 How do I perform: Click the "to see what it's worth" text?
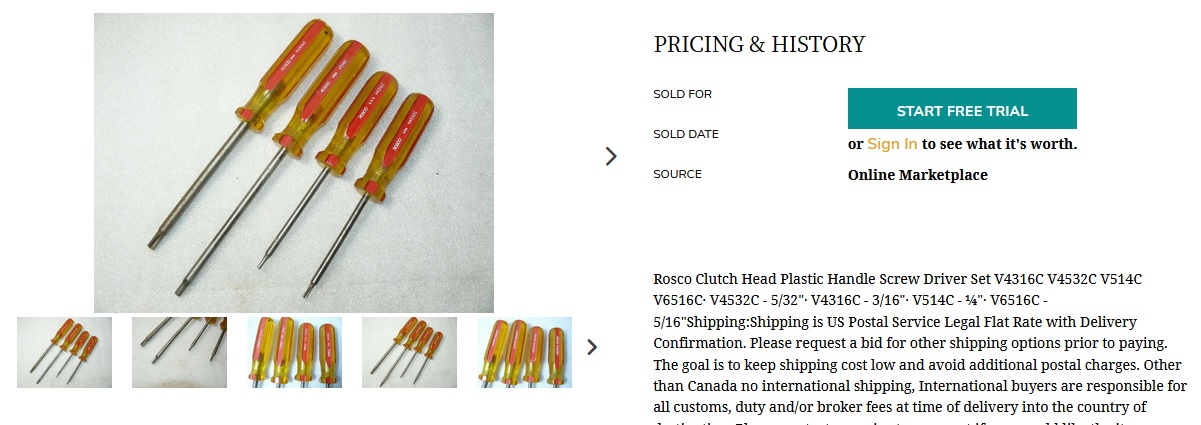point(999,144)
